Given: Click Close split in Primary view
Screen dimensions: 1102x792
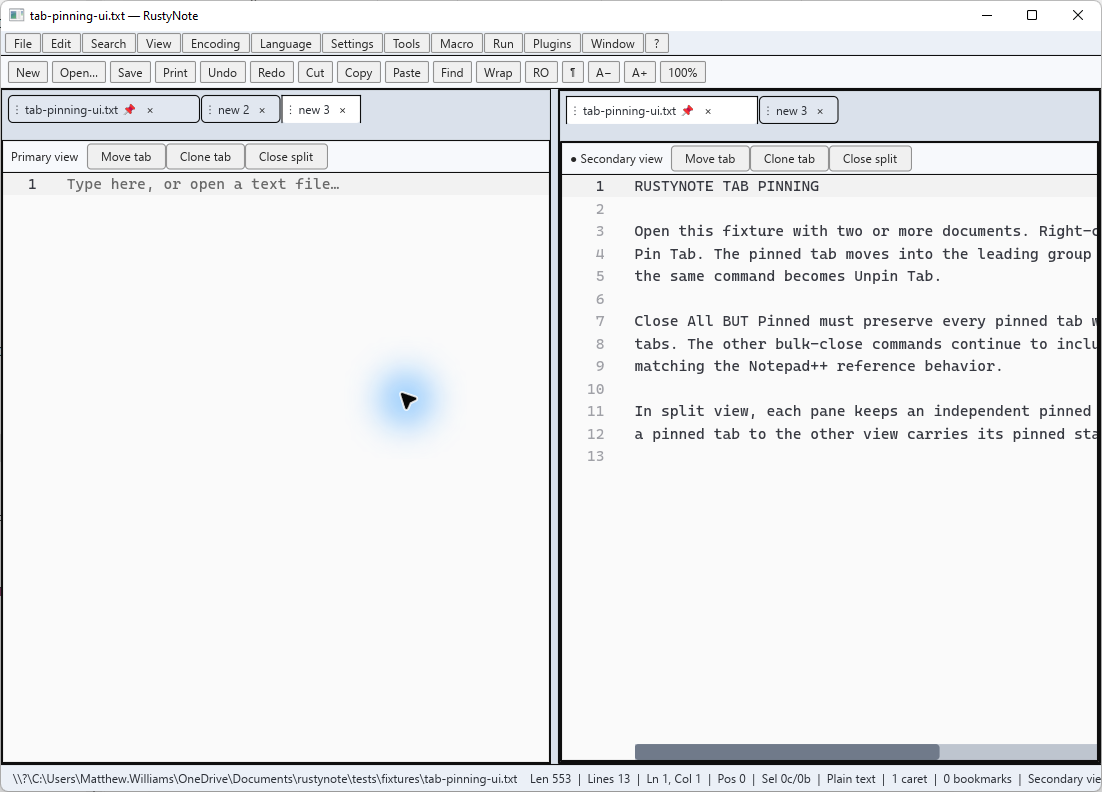Looking at the screenshot, I should (286, 157).
